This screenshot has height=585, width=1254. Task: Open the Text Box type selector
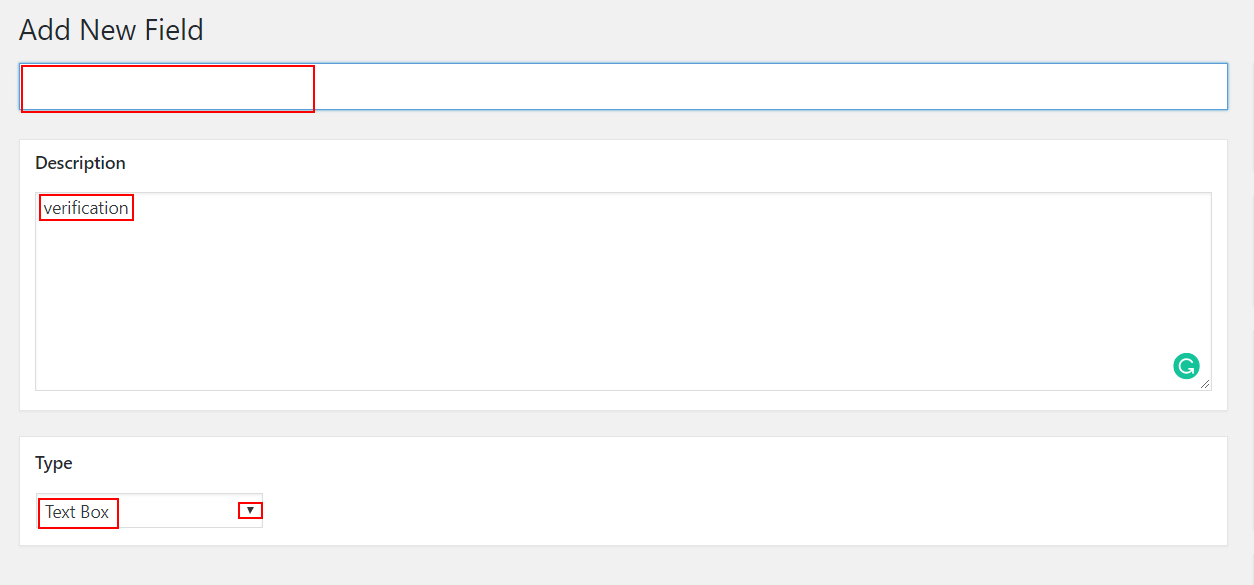(150, 511)
